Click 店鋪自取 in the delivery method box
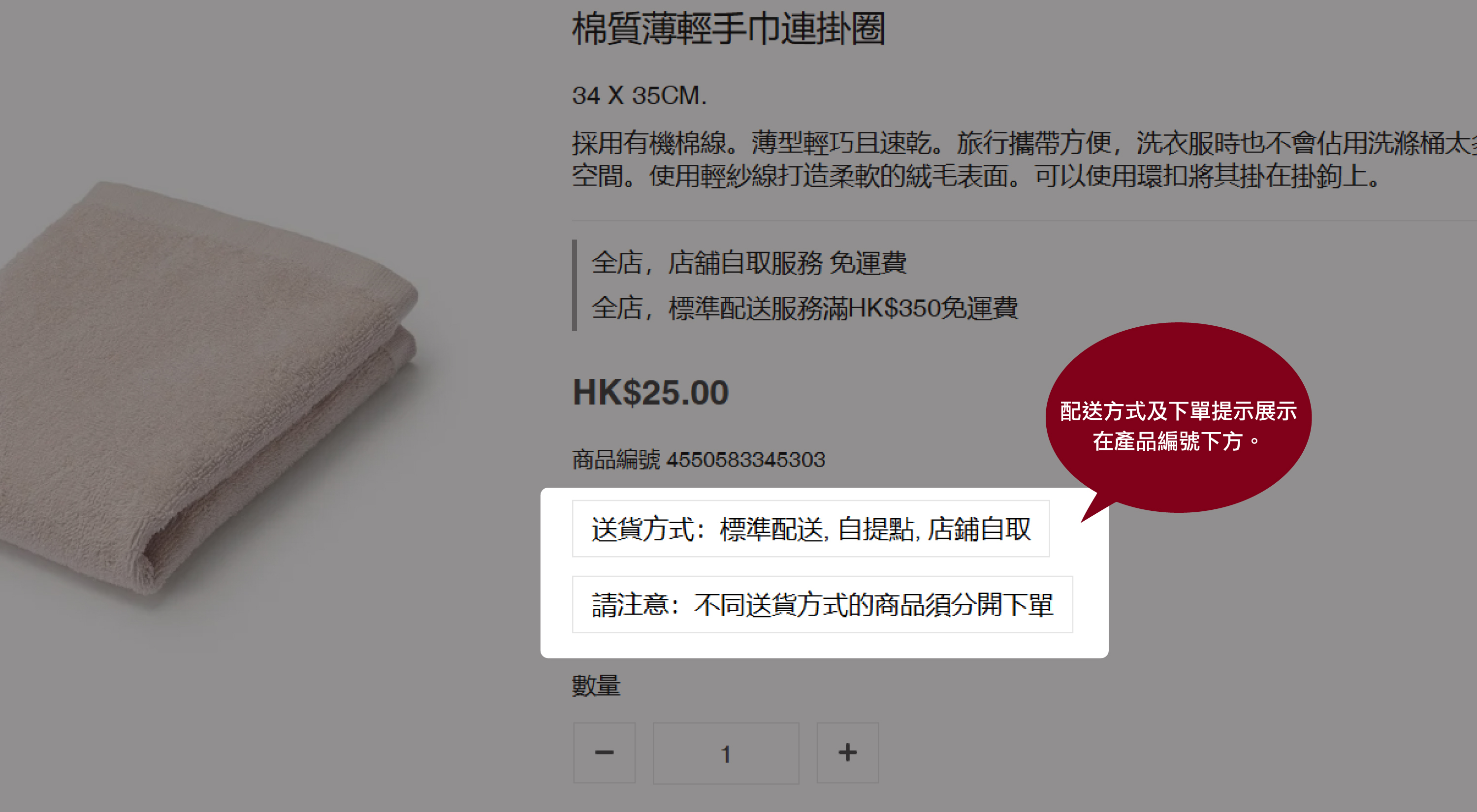This screenshot has height=812, width=1477. click(980, 529)
